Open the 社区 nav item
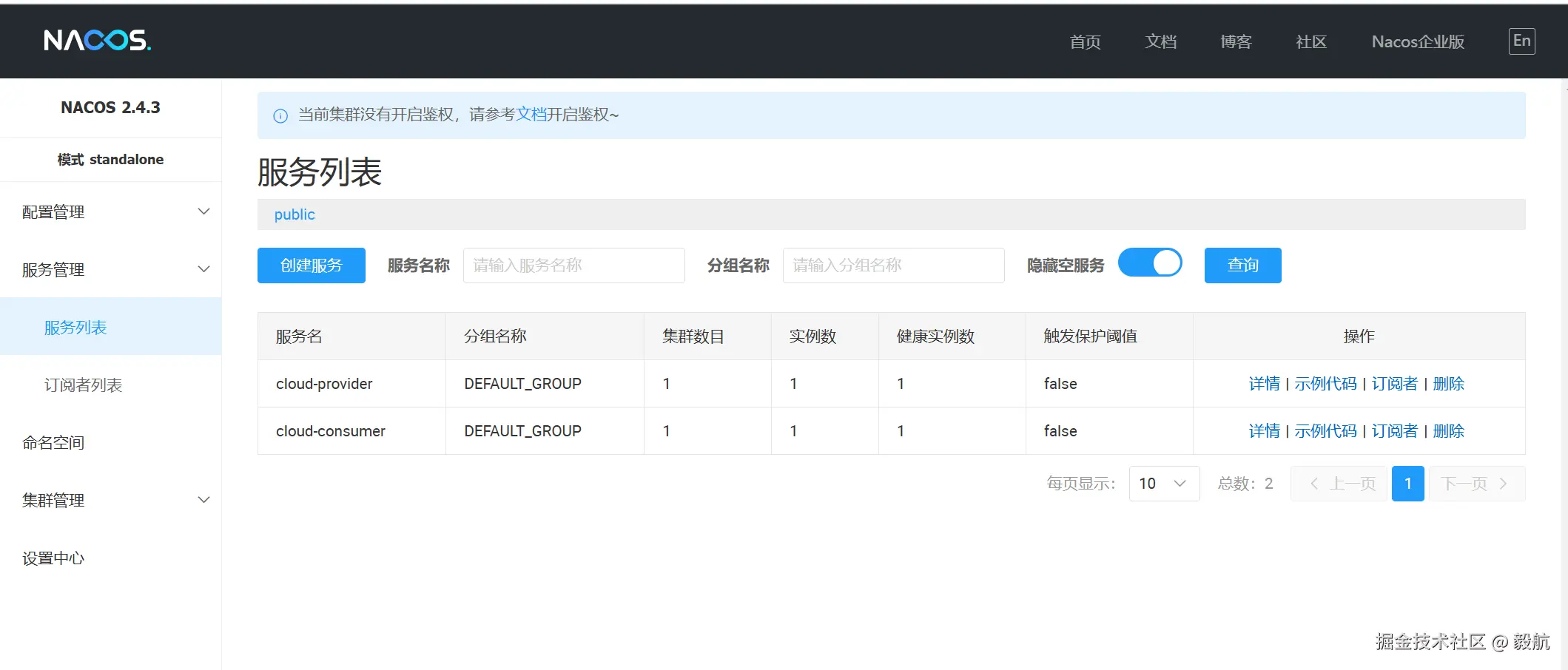Image resolution: width=1568 pixels, height=670 pixels. tap(1311, 41)
